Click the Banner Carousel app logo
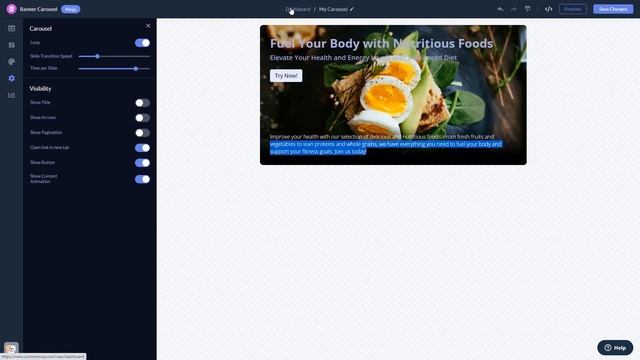The width and height of the screenshot is (640, 360). click(11, 9)
